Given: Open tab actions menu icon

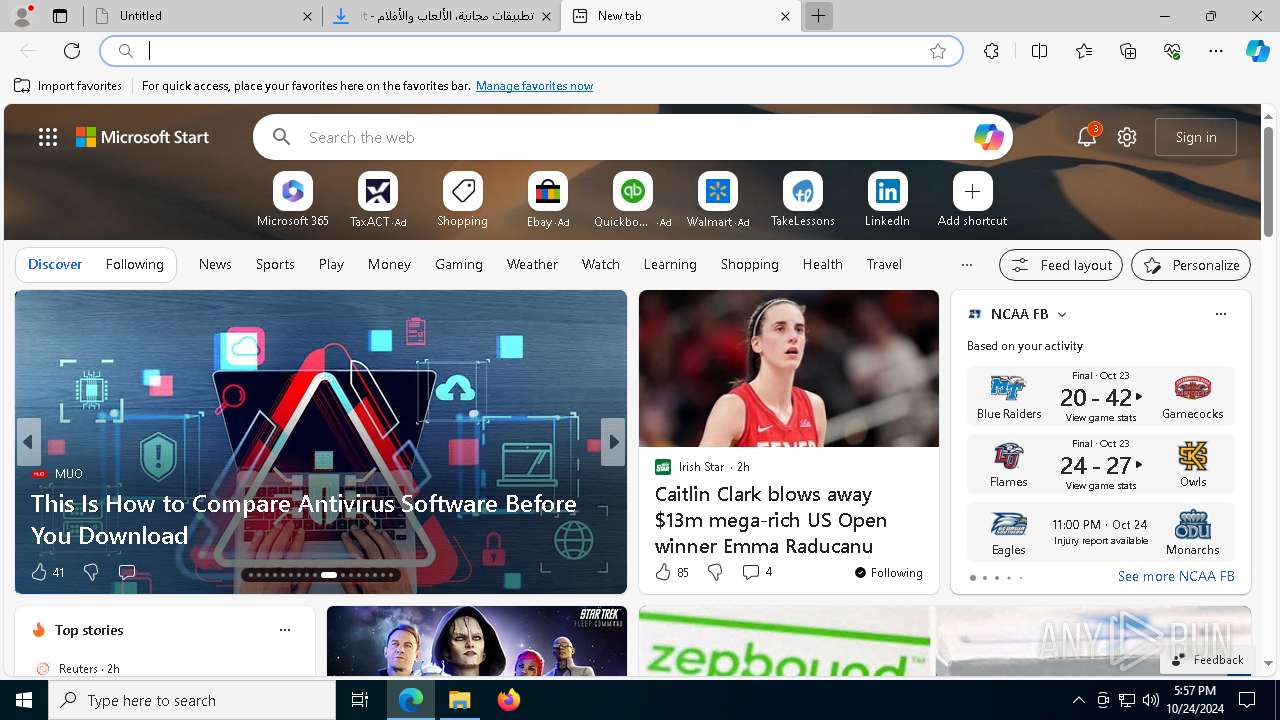Looking at the screenshot, I should pyautogui.click(x=60, y=16).
